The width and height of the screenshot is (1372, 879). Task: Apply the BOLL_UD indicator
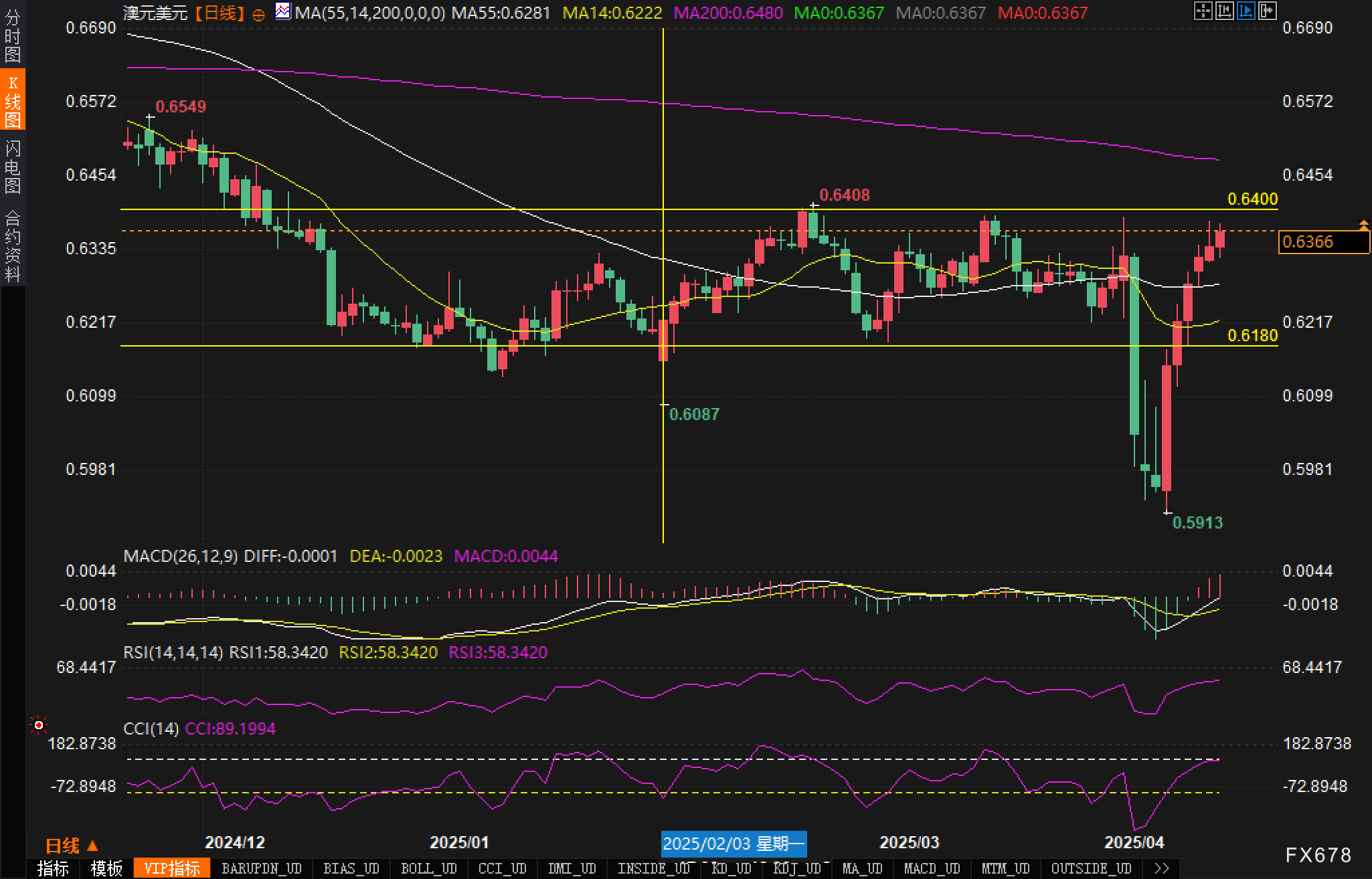pyautogui.click(x=428, y=868)
